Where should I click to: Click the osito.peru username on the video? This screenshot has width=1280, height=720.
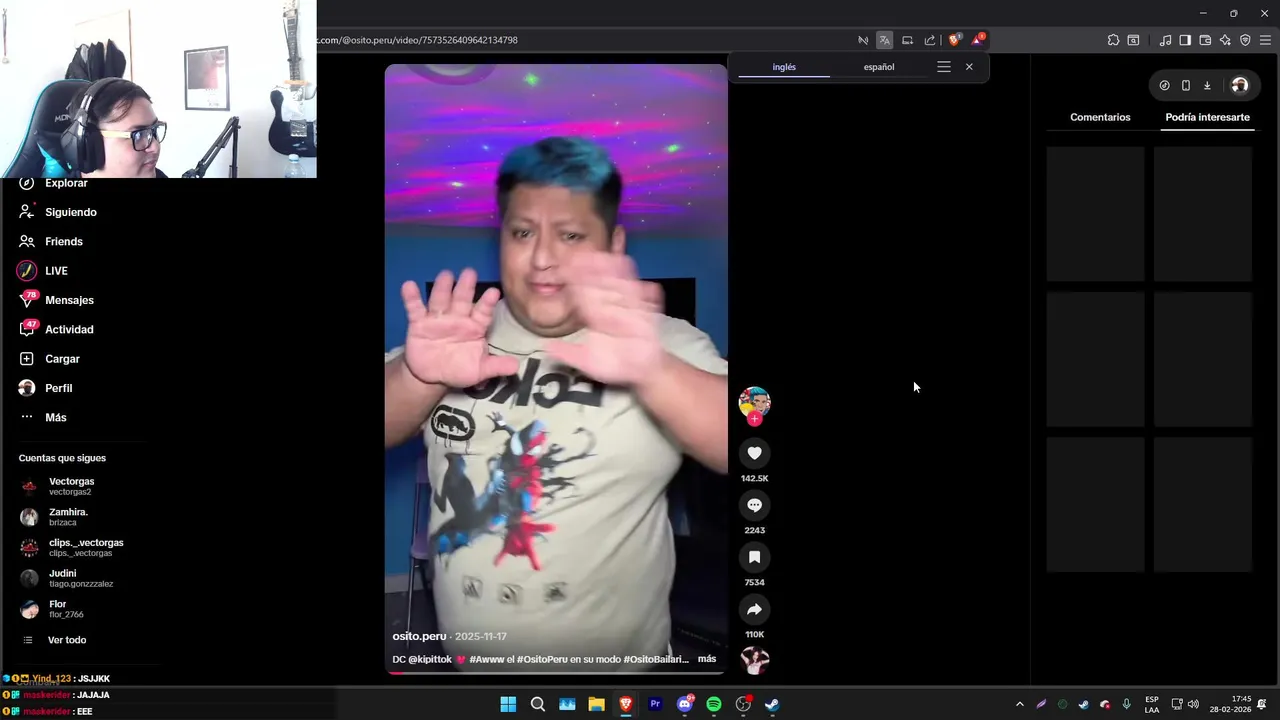(x=419, y=636)
